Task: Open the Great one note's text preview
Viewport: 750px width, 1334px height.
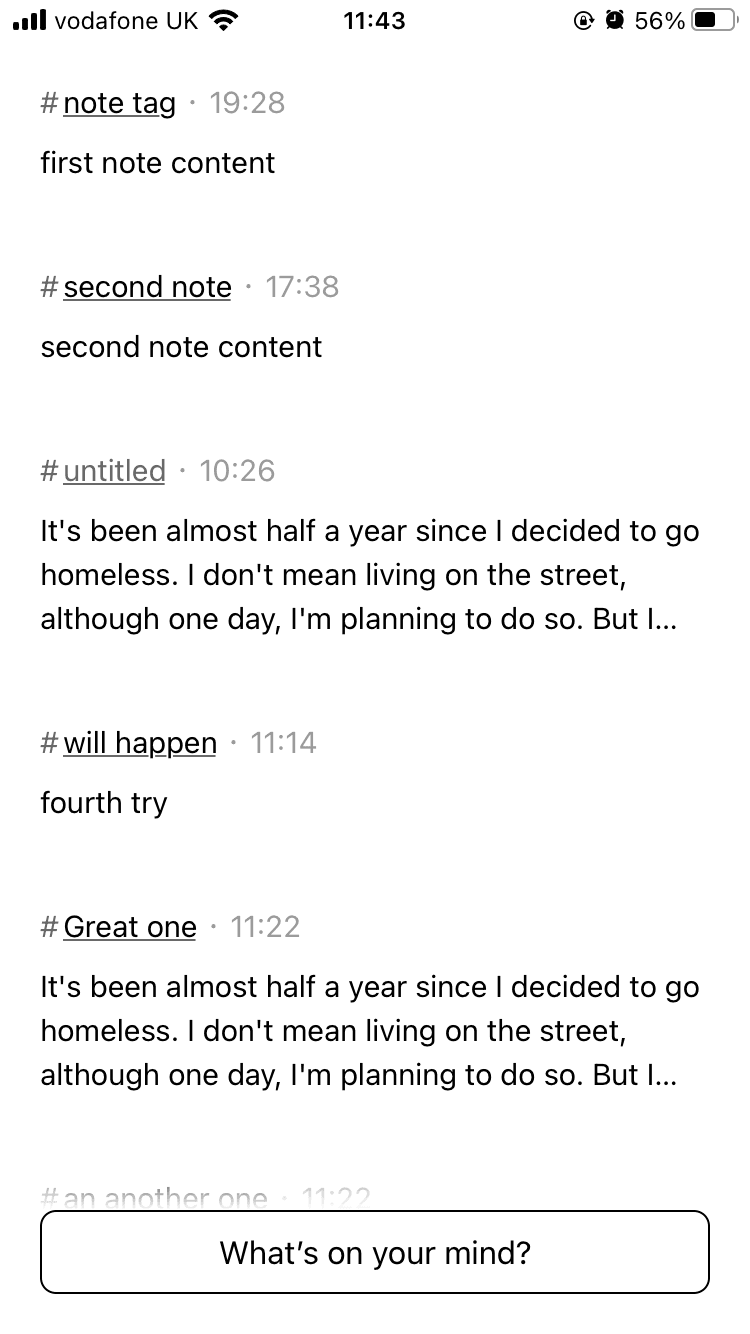Action: click(369, 1031)
